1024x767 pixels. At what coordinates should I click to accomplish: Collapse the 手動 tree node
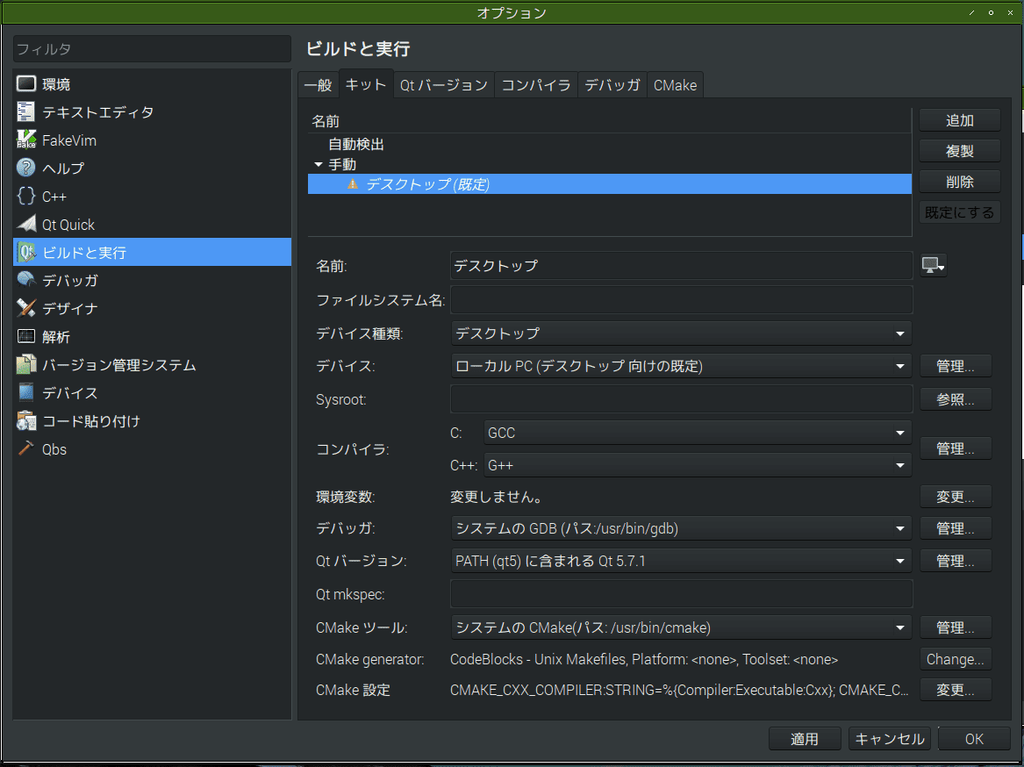click(x=318, y=165)
